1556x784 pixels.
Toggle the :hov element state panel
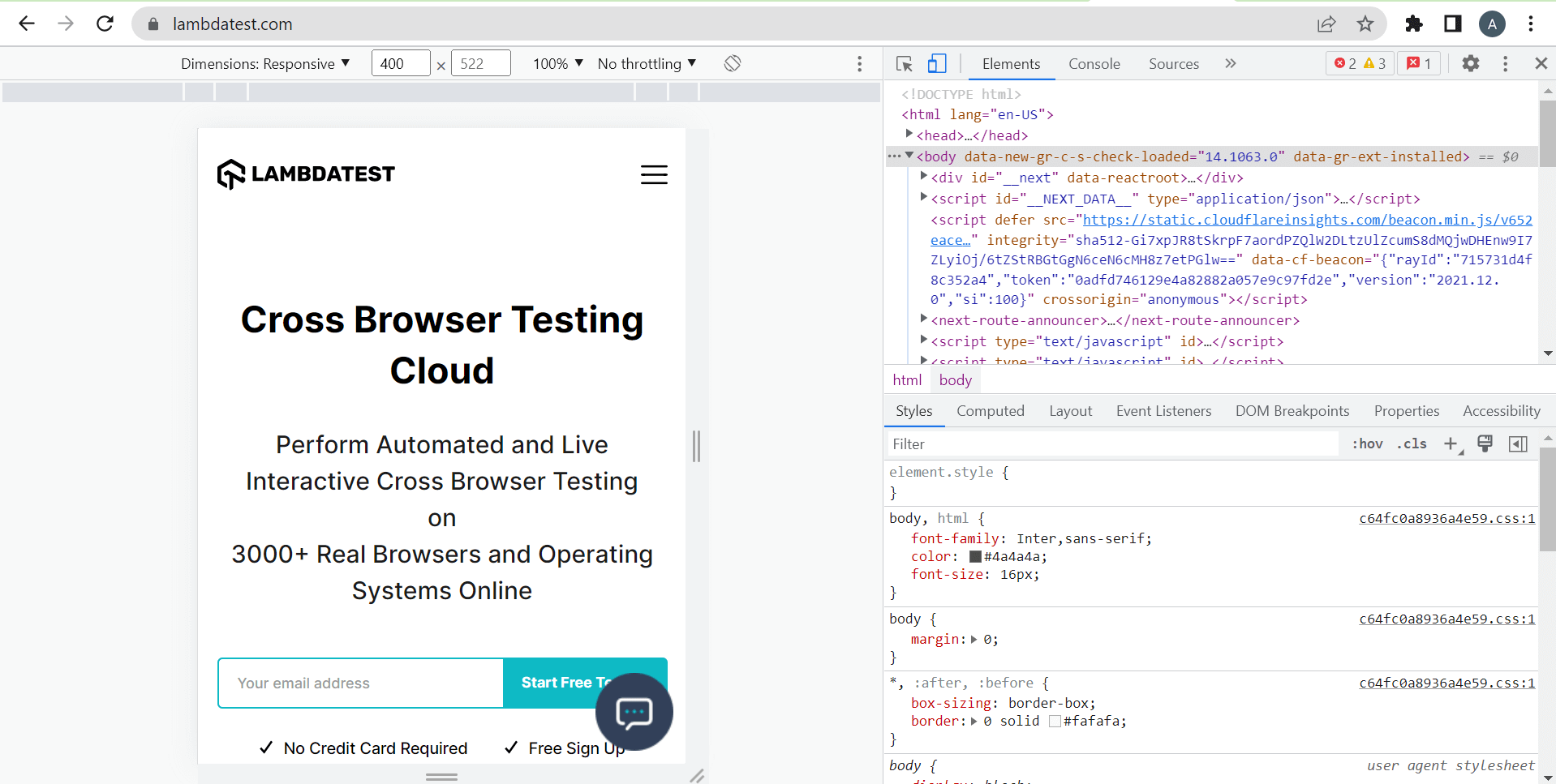[x=1367, y=443]
